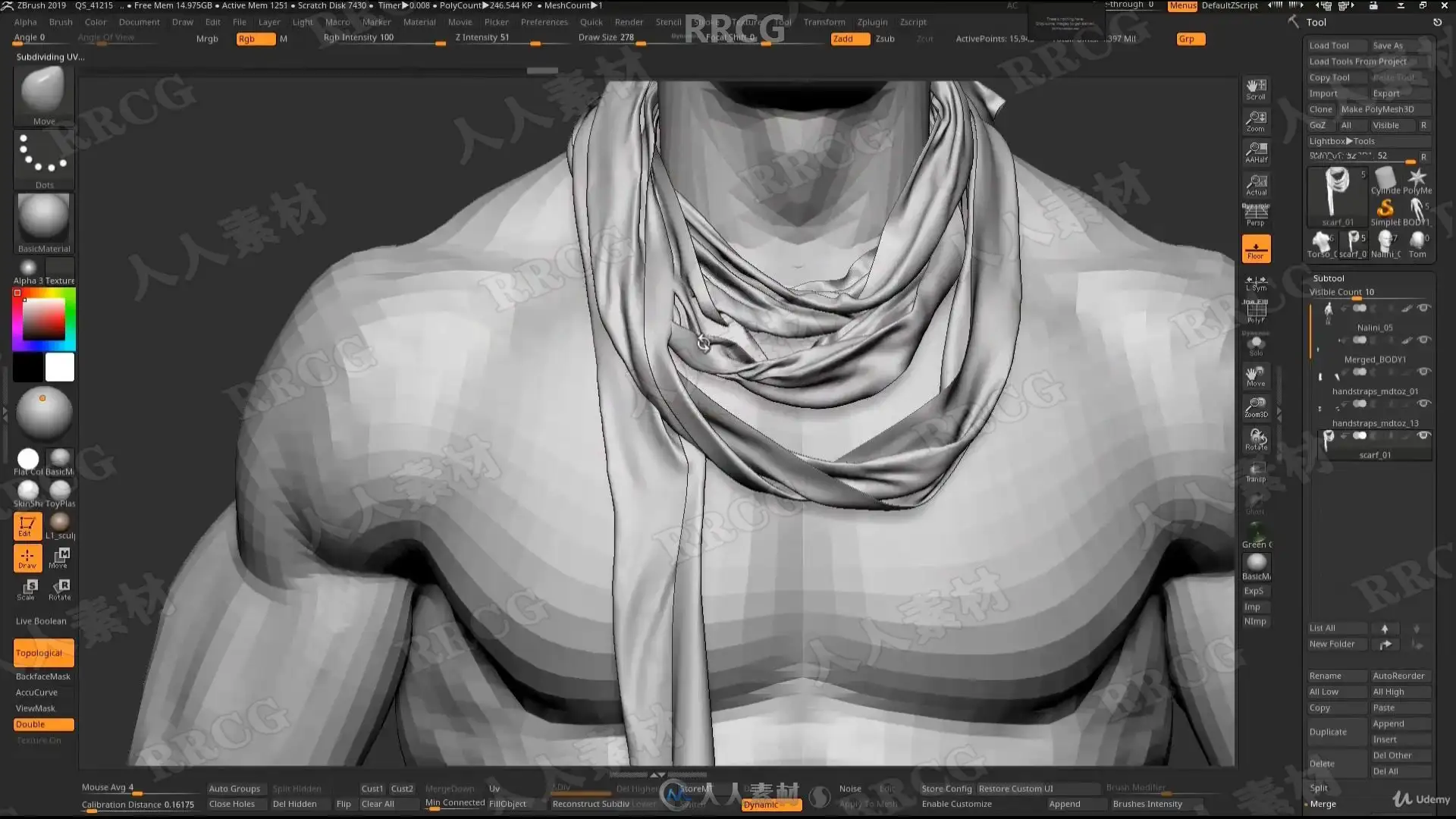This screenshot has height=819, width=1456.
Task: Click the Make PolyMesh3D button
Action: pos(1377,109)
